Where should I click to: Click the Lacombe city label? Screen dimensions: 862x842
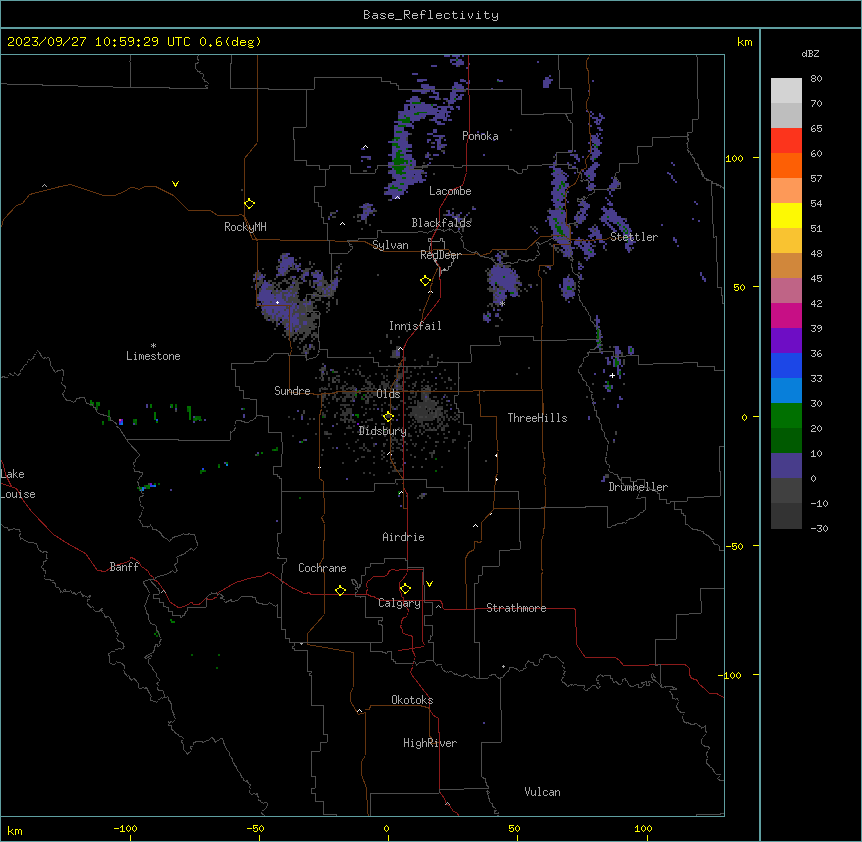pos(450,191)
